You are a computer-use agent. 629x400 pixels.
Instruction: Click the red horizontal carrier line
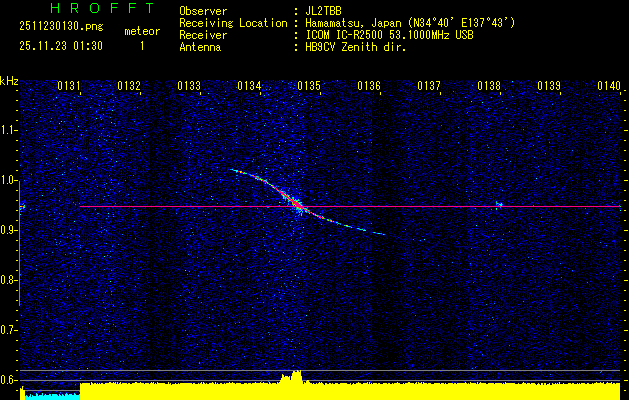pyautogui.click(x=450, y=207)
